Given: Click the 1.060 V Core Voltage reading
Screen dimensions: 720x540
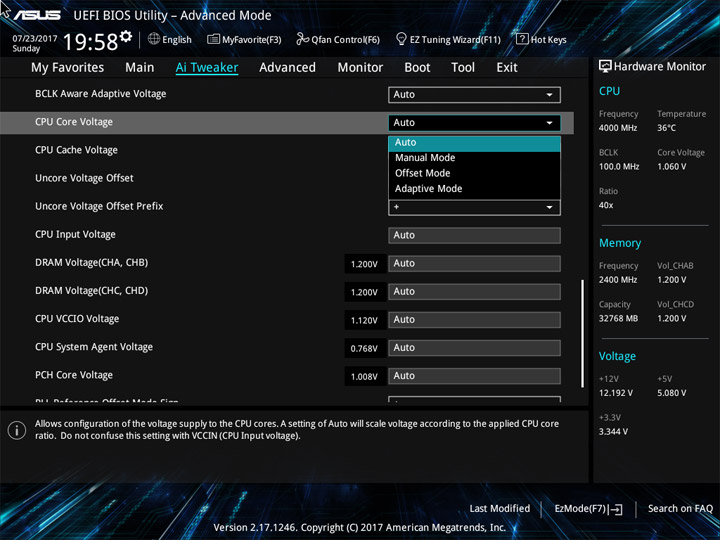Looking at the screenshot, I should coord(672,167).
